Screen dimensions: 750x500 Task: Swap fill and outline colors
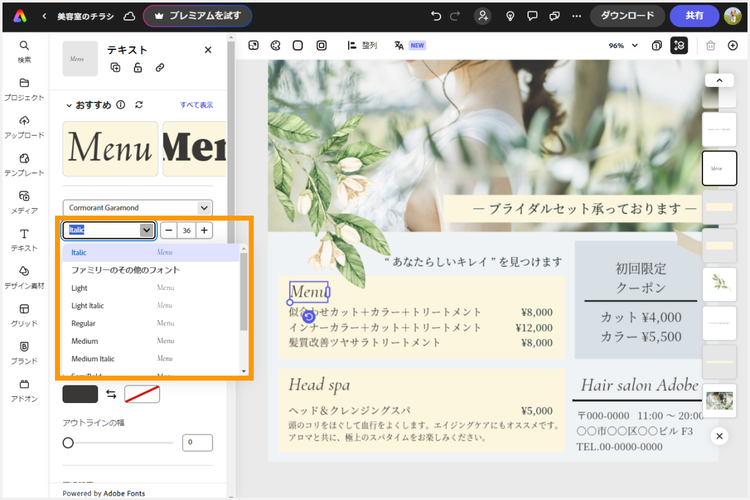tap(111, 394)
